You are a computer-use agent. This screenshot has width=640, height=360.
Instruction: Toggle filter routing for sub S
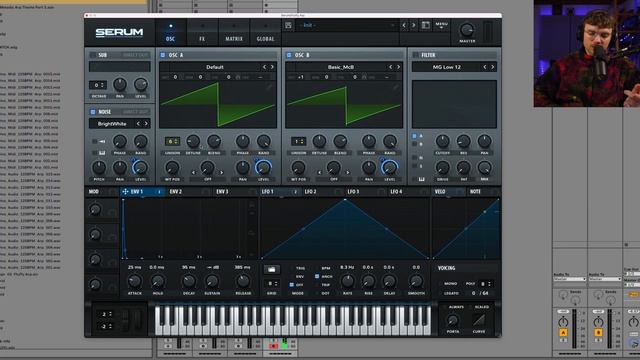pos(415,166)
